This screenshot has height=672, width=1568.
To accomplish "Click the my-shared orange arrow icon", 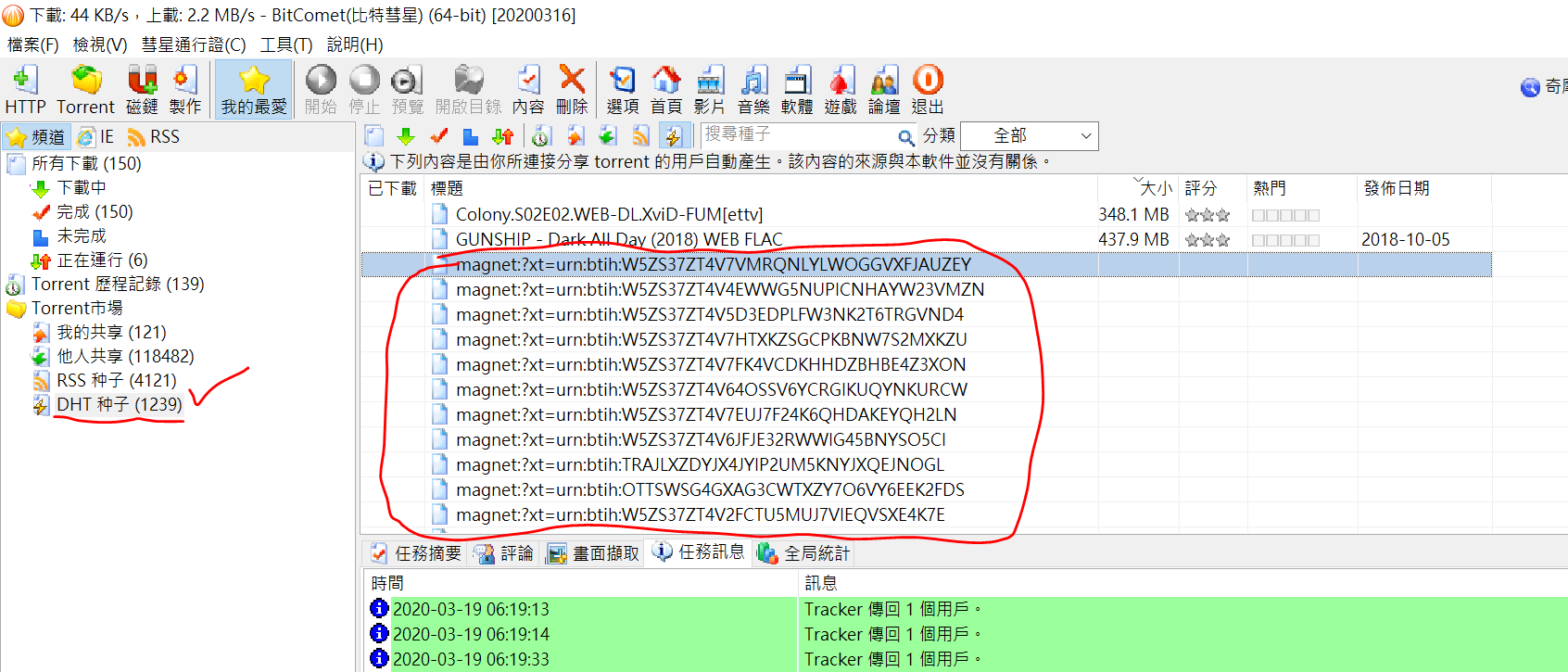I will click(575, 136).
